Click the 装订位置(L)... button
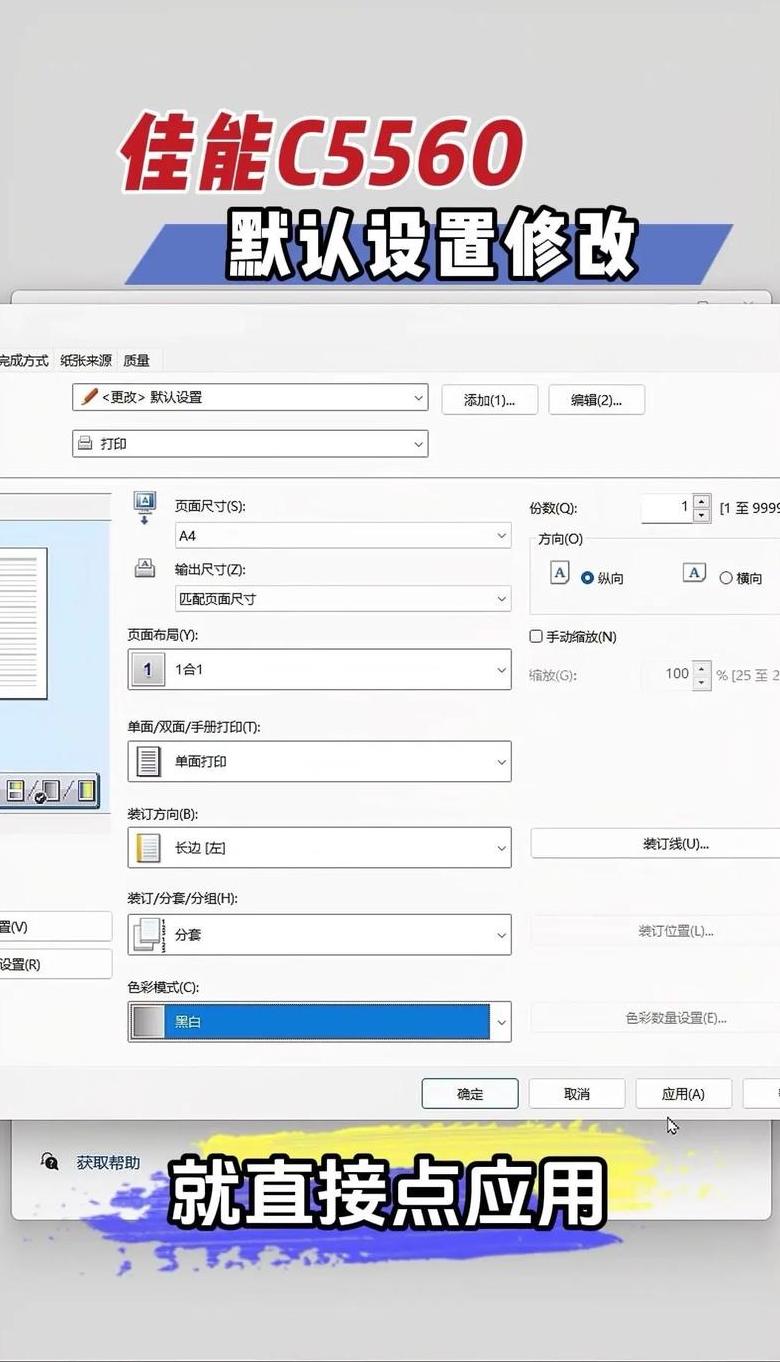Viewport: 780px width, 1362px height. pyautogui.click(x=655, y=930)
